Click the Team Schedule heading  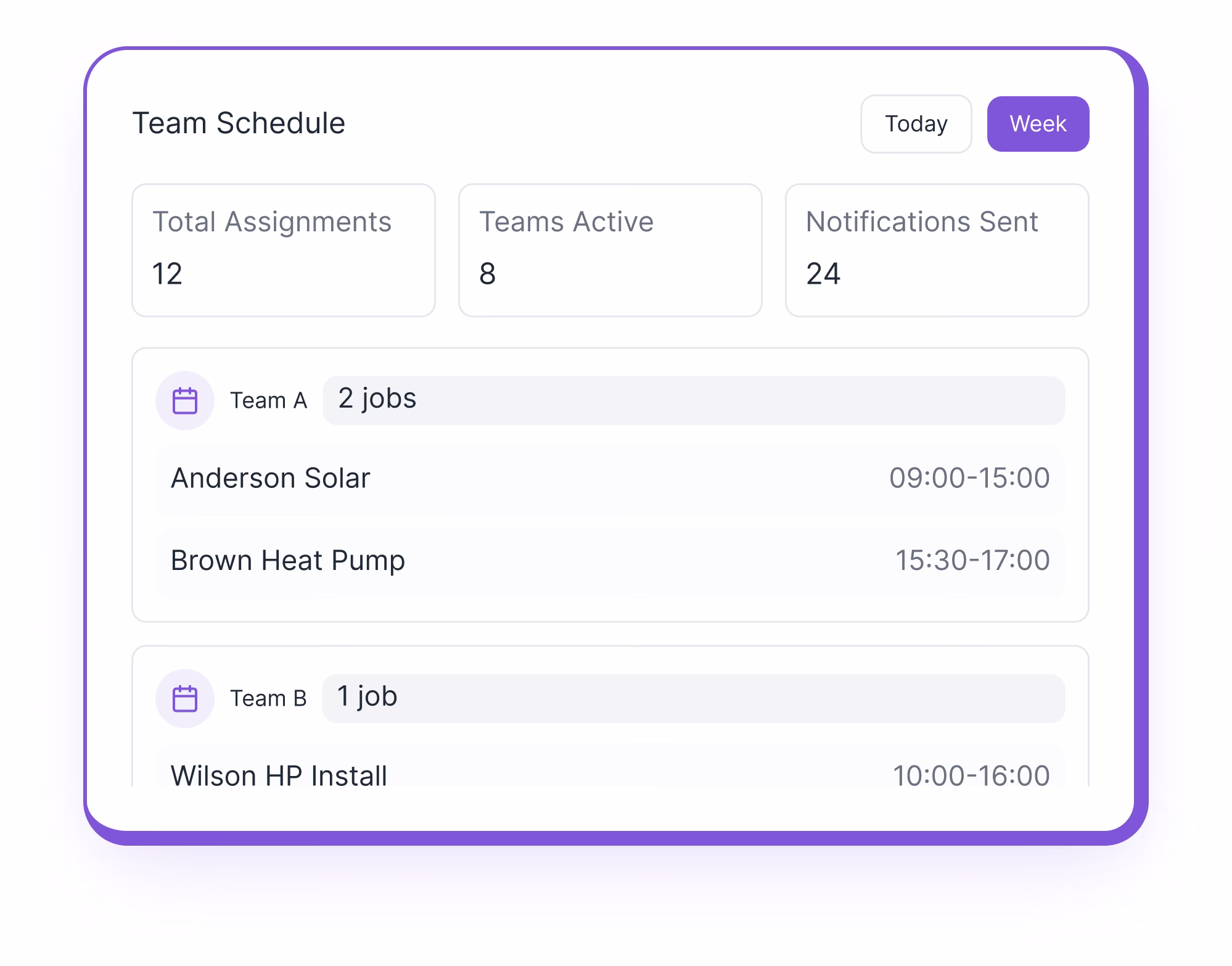240,123
